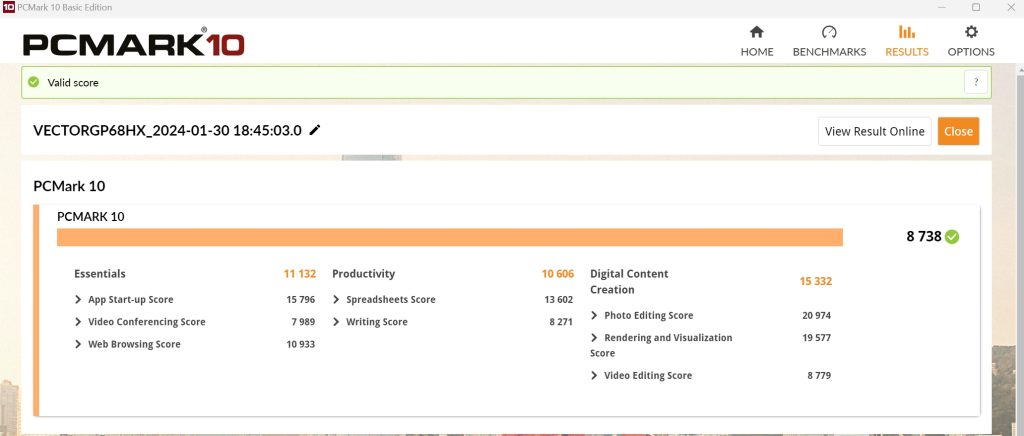
Task: Click the green check beside 8 738
Action: click(x=952, y=237)
